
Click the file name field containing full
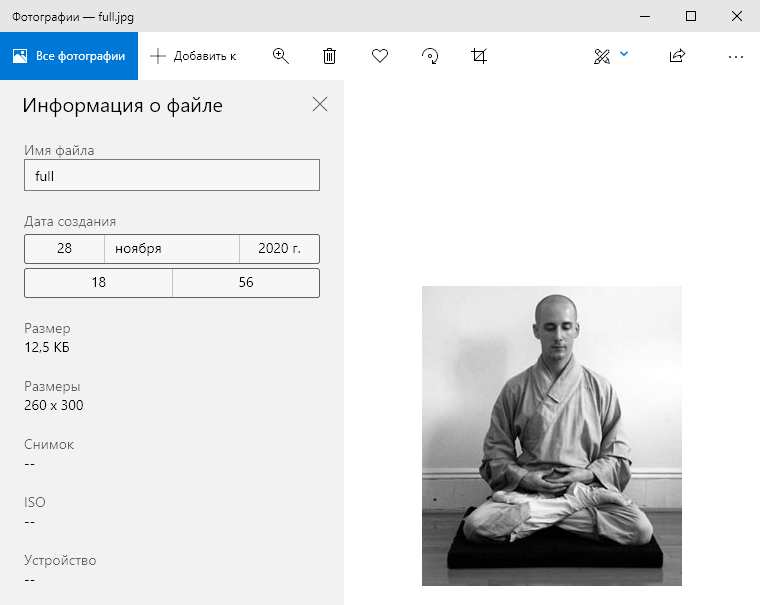172,175
